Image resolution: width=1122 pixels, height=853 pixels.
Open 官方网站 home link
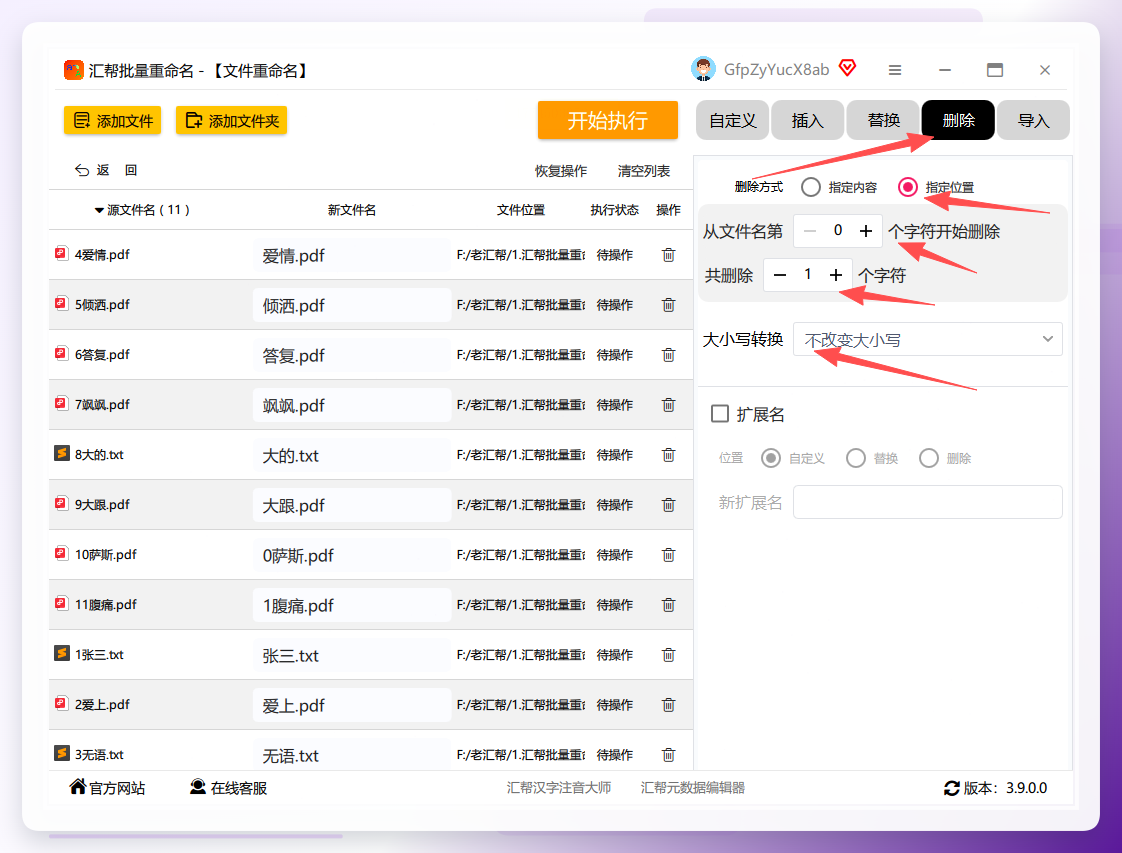pyautogui.click(x=107, y=787)
